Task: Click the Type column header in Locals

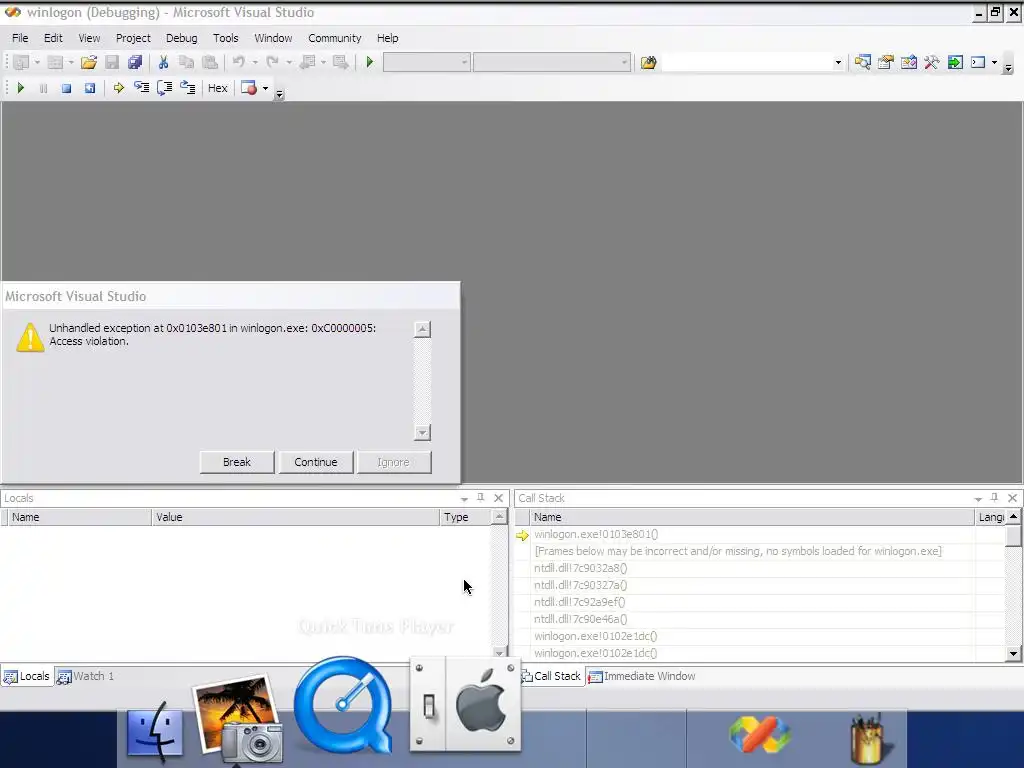Action: click(x=466, y=517)
